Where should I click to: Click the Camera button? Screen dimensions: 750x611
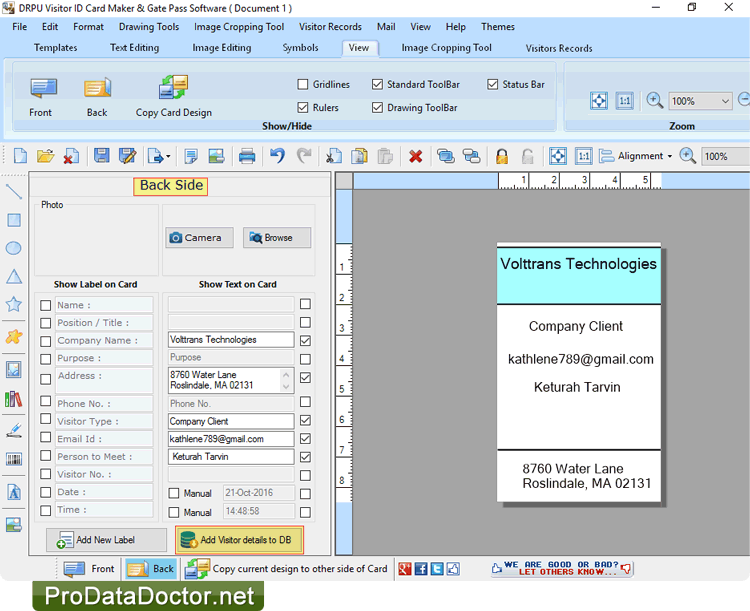click(x=199, y=237)
